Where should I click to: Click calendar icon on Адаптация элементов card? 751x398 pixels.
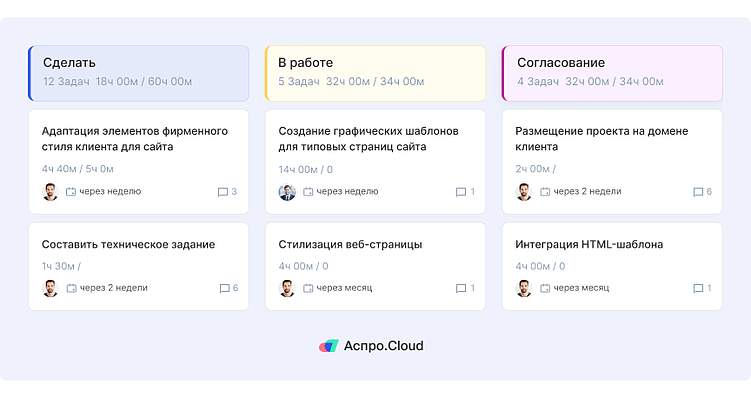[71, 192]
